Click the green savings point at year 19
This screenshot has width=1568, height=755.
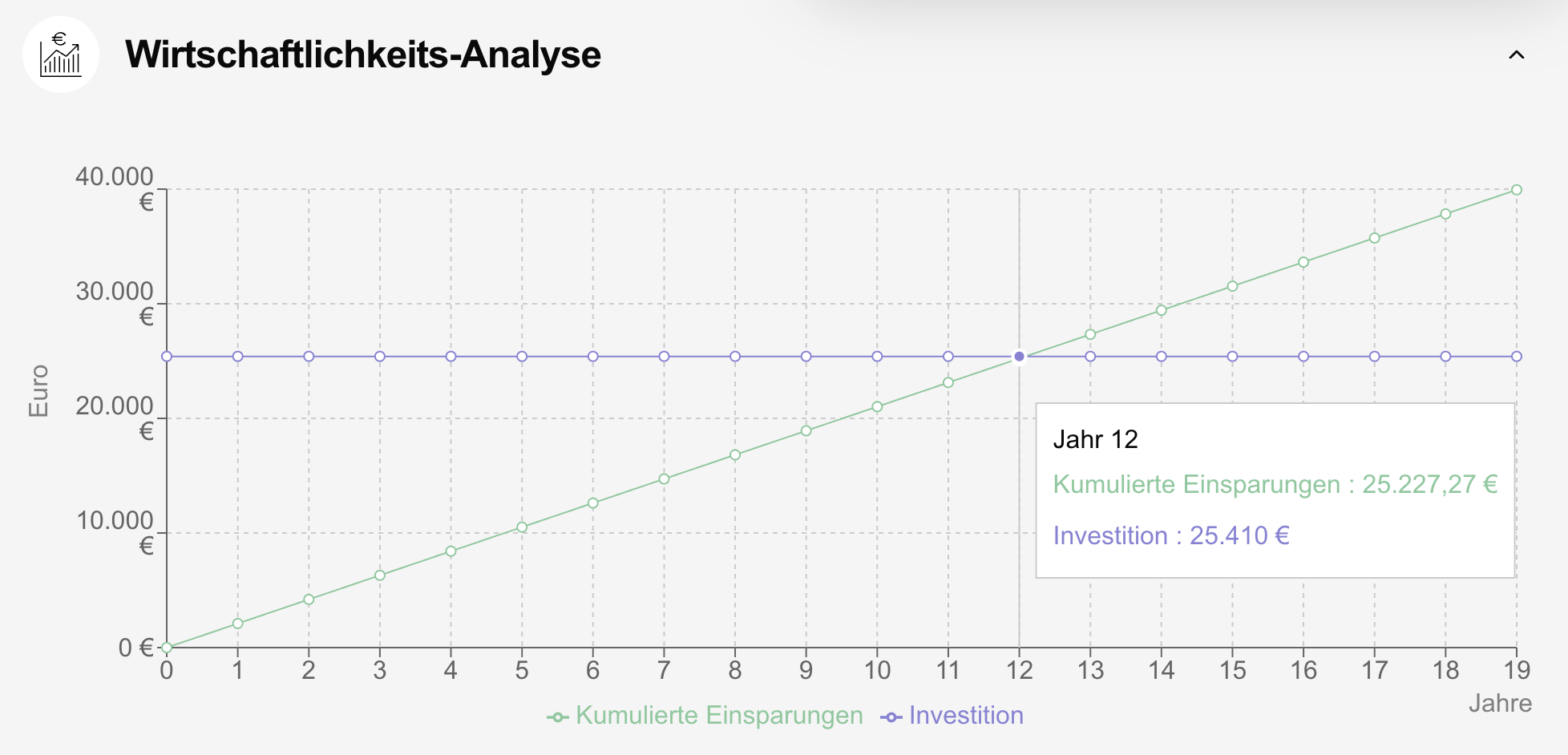click(x=1517, y=190)
